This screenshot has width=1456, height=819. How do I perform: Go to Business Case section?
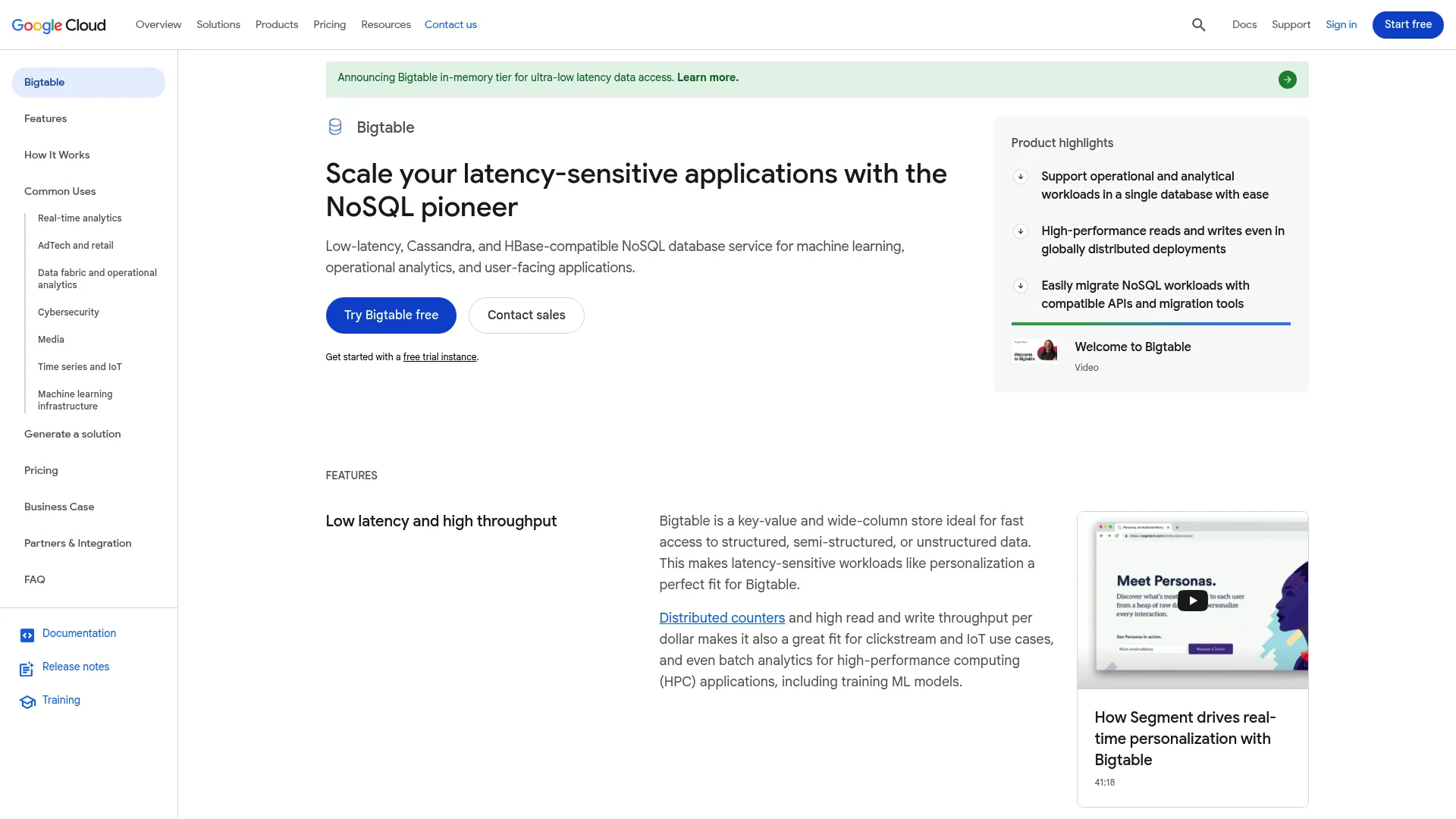pos(59,507)
